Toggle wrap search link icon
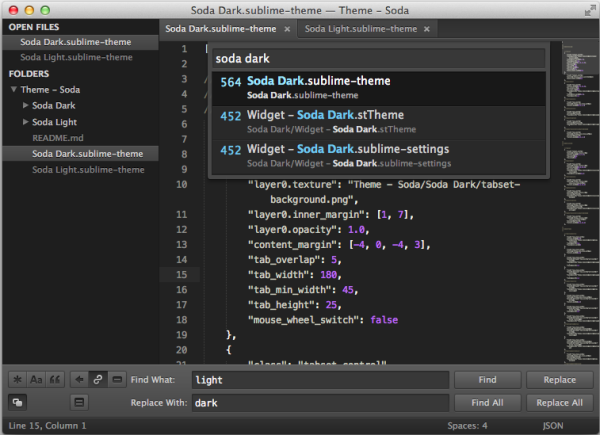 98,380
